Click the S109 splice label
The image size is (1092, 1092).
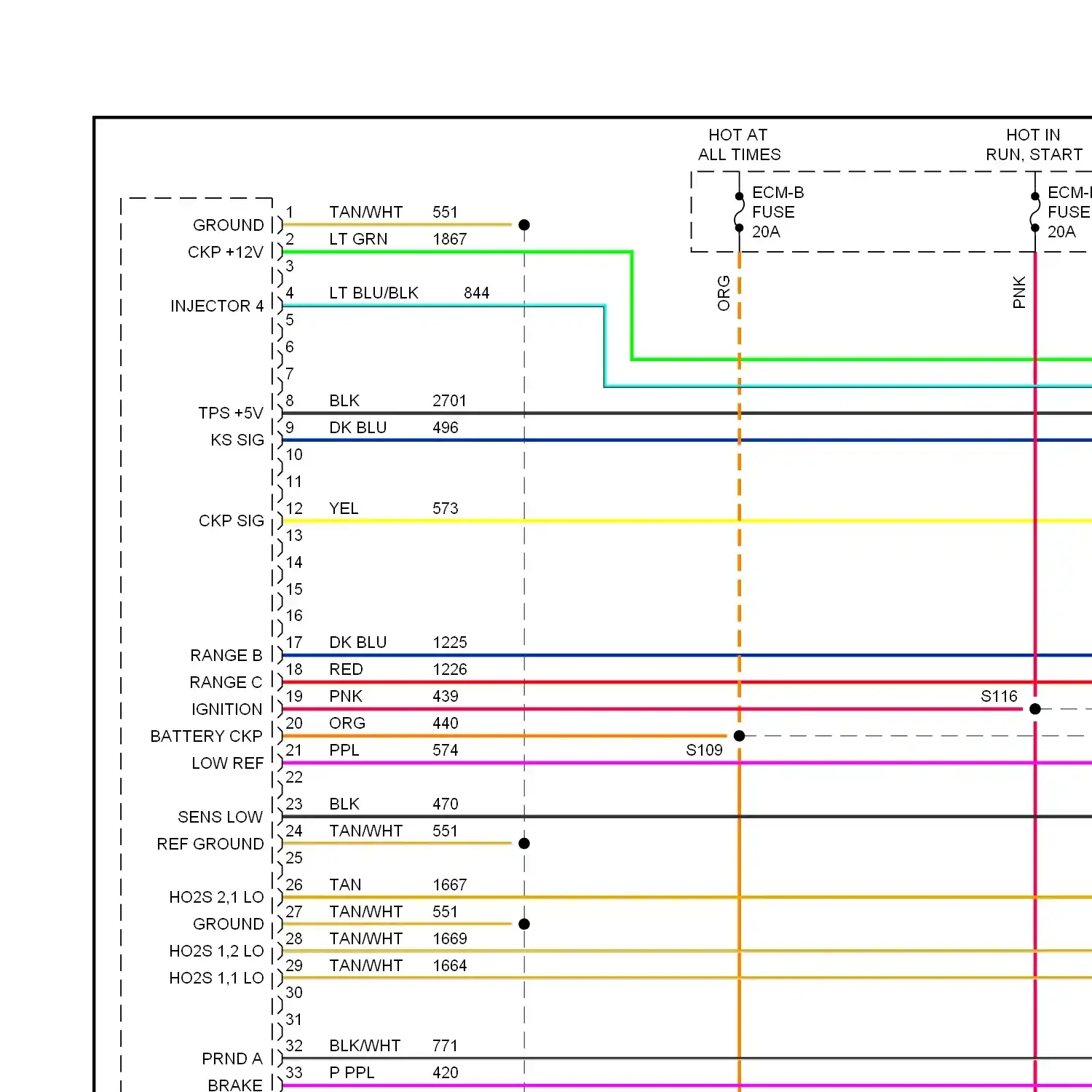pos(704,750)
